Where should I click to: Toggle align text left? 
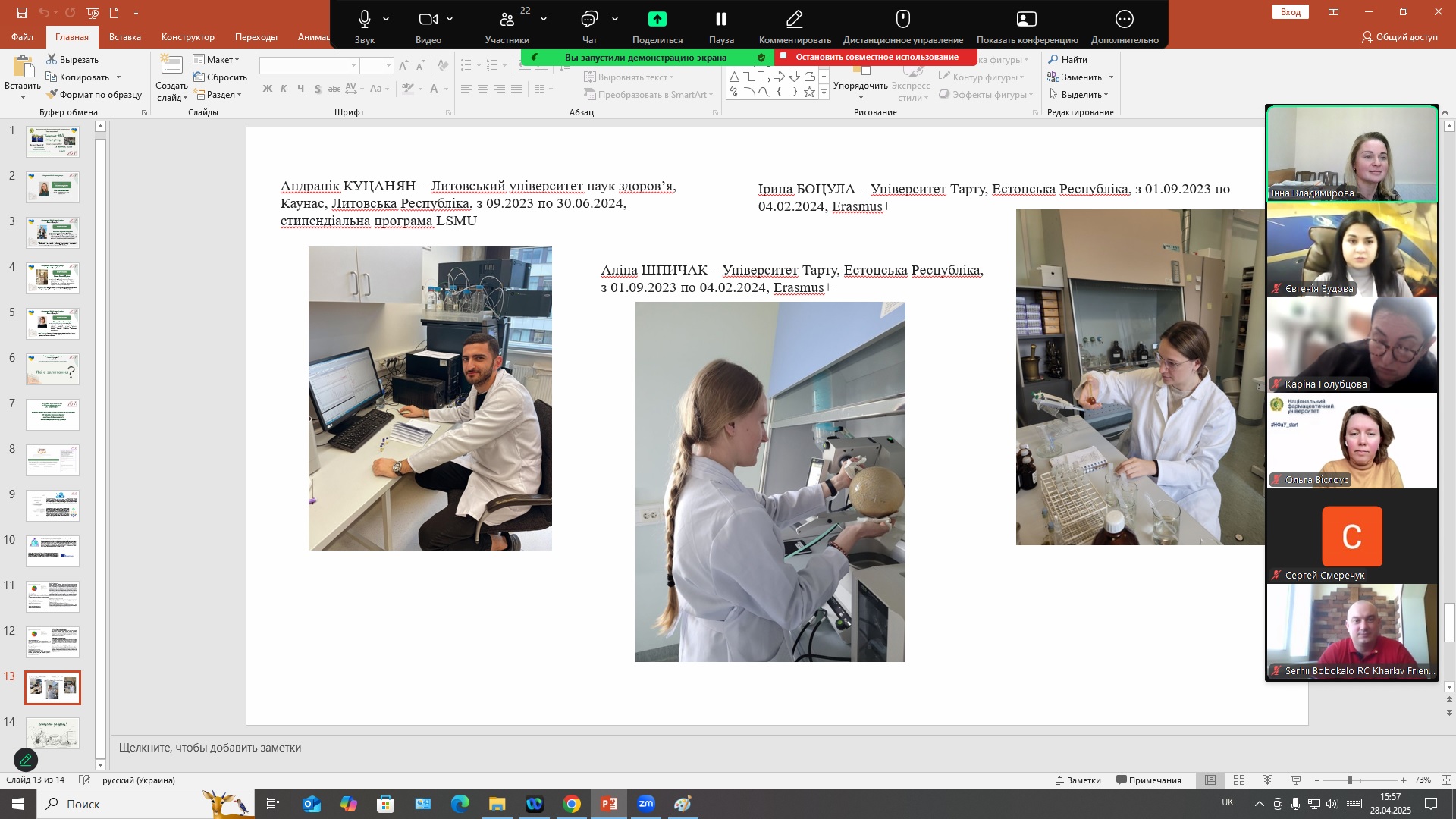[x=466, y=89]
